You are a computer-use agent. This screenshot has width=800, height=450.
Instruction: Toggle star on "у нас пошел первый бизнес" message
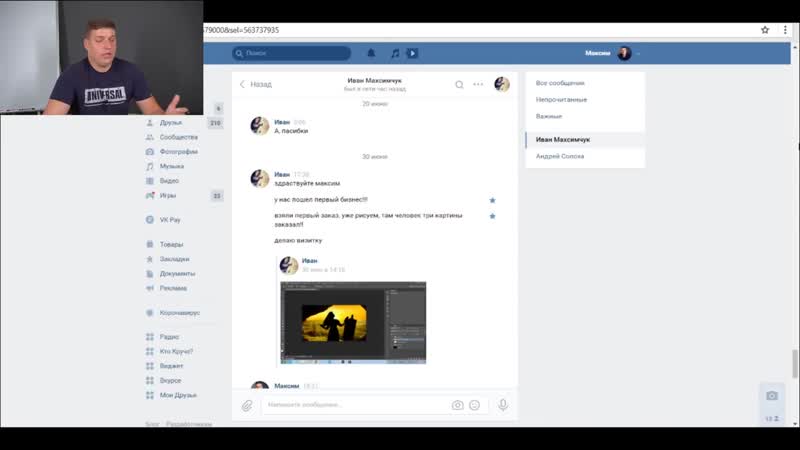(492, 200)
